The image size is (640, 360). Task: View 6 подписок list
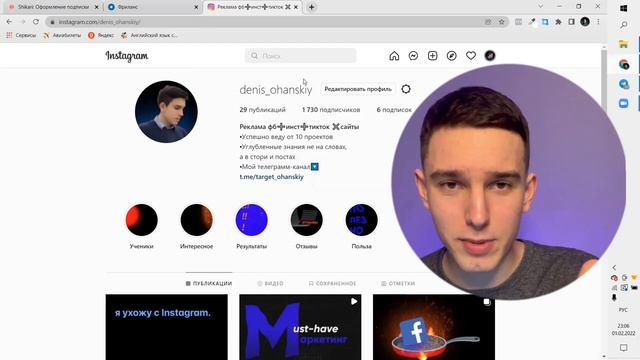point(394,110)
